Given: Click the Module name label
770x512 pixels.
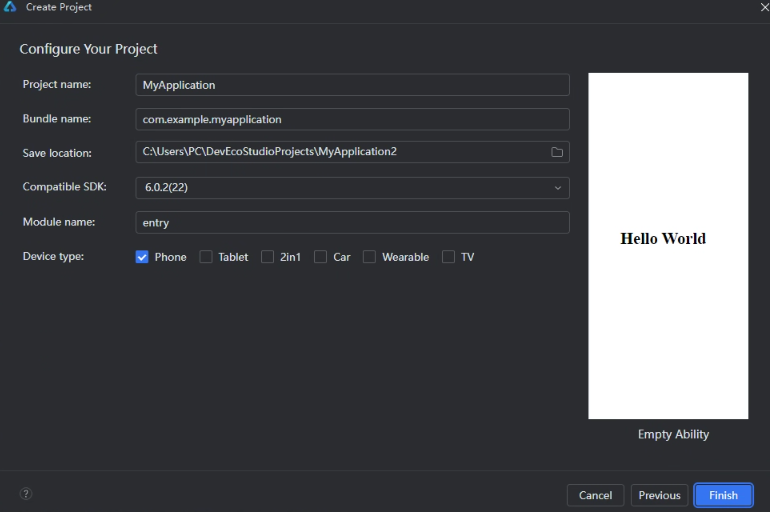Looking at the screenshot, I should [x=58, y=222].
